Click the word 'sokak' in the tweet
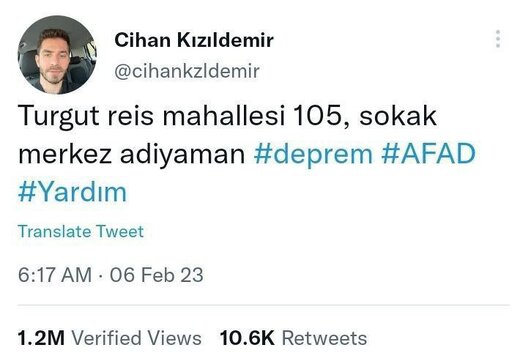 (398, 115)
